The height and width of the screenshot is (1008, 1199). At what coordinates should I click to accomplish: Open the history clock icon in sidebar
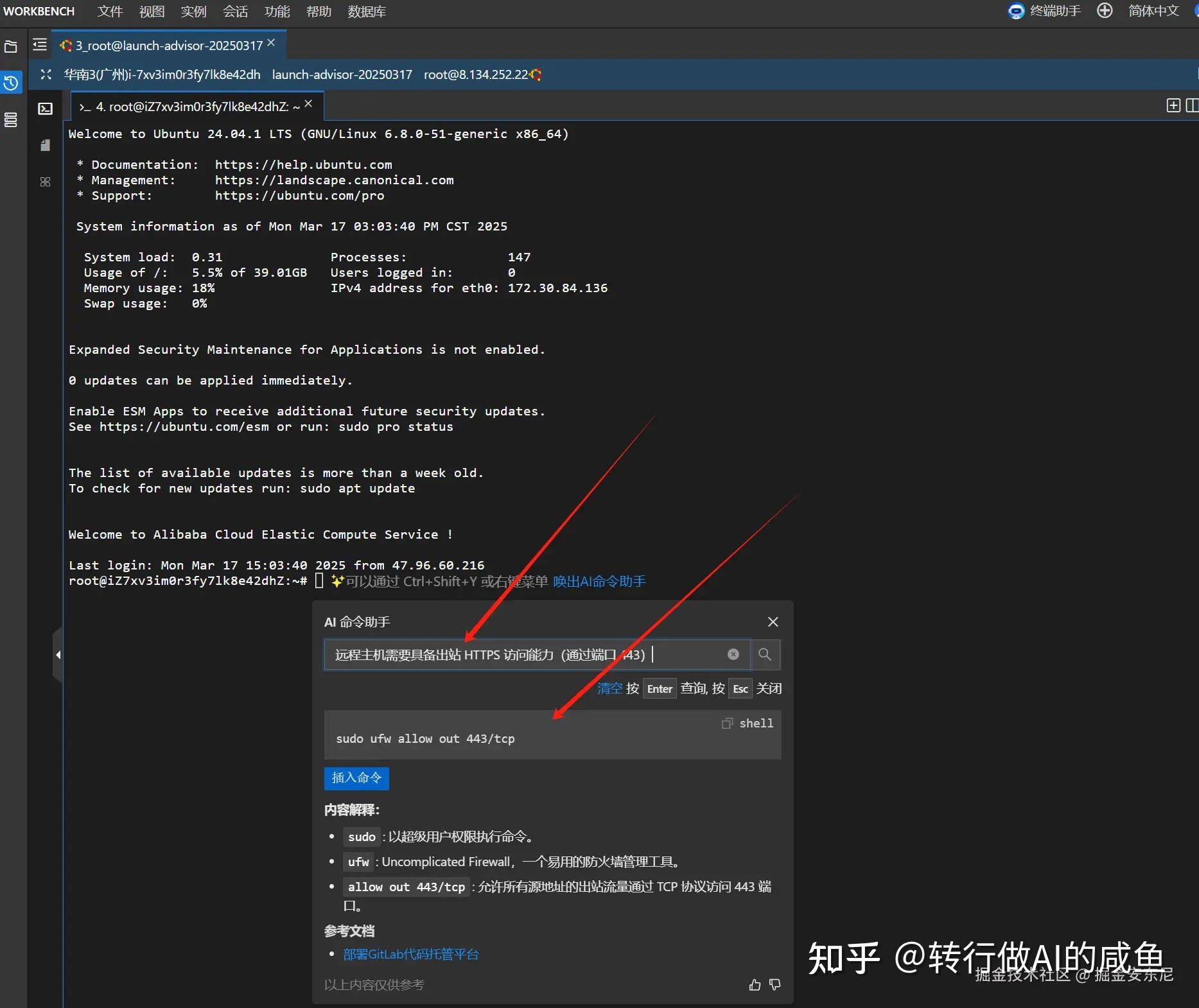tap(11, 82)
